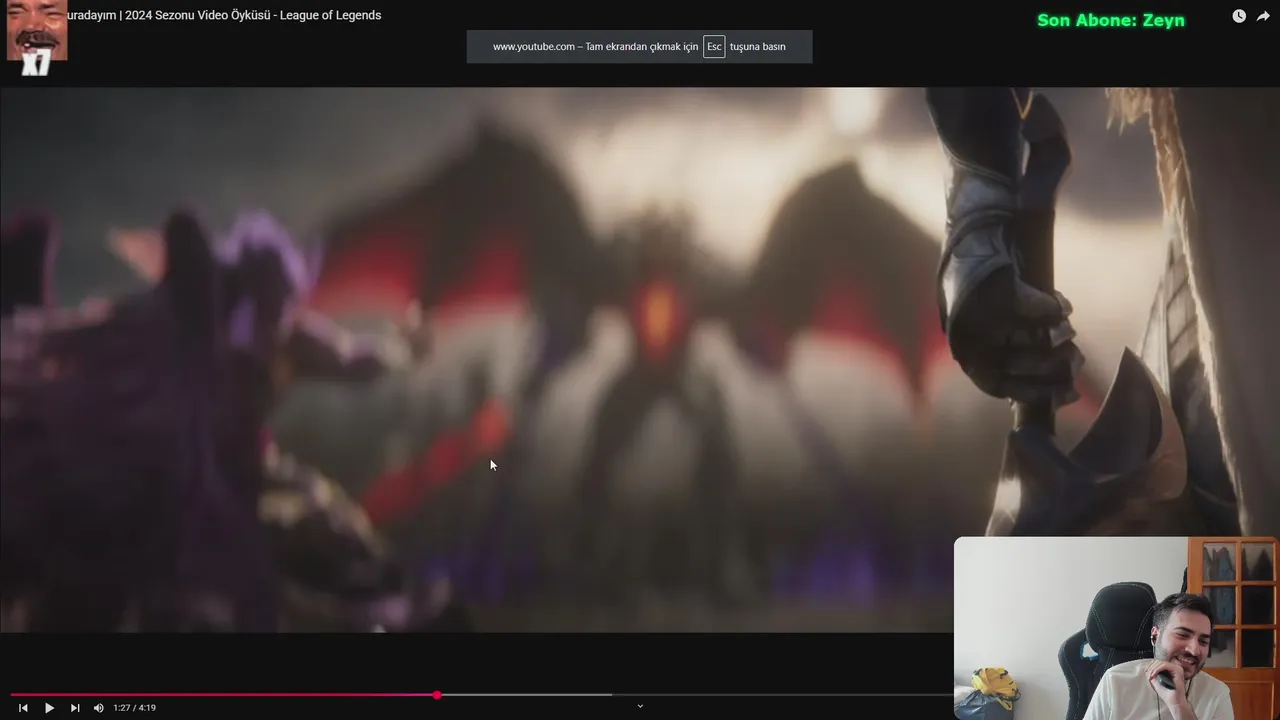Click the streamer webcam overlay

coord(1116,628)
